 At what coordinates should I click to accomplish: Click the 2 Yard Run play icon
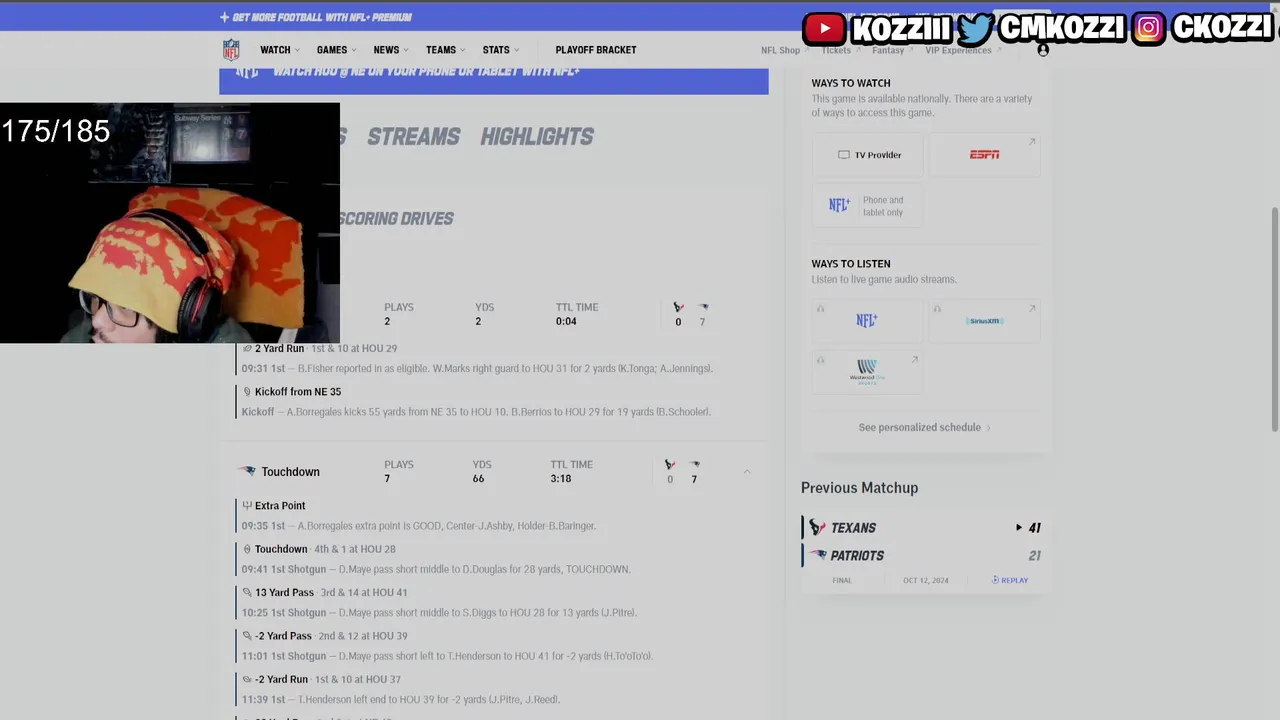point(247,348)
